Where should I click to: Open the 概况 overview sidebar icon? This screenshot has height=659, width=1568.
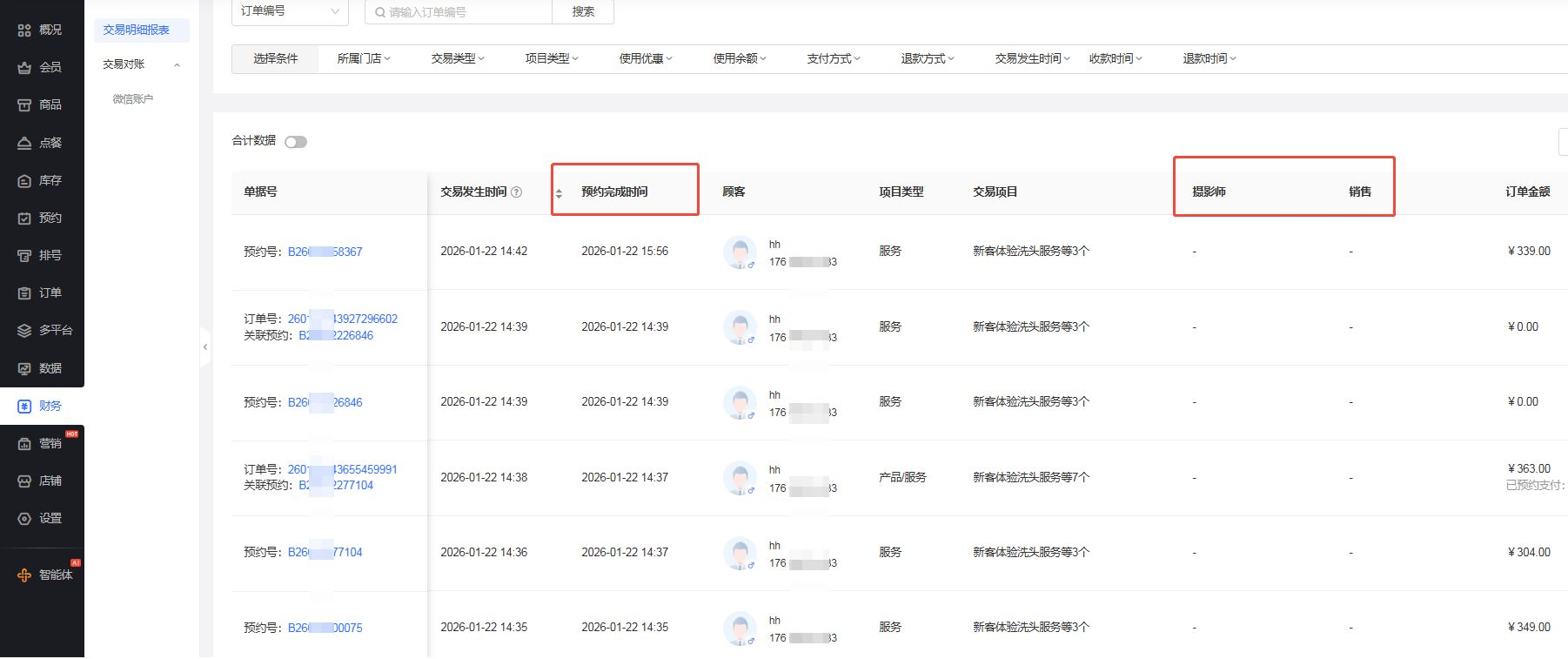click(x=24, y=30)
